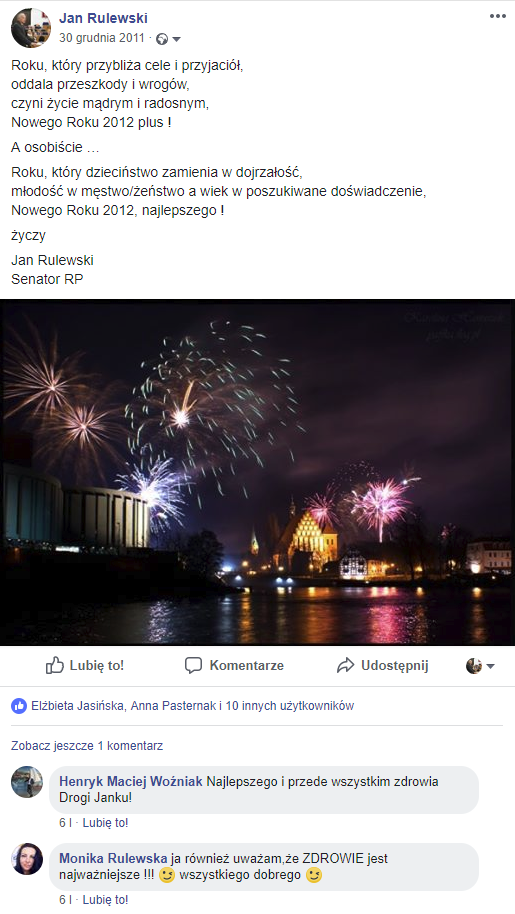
Task: Open Monika Rulewska's avatar picture
Action: coord(27,859)
